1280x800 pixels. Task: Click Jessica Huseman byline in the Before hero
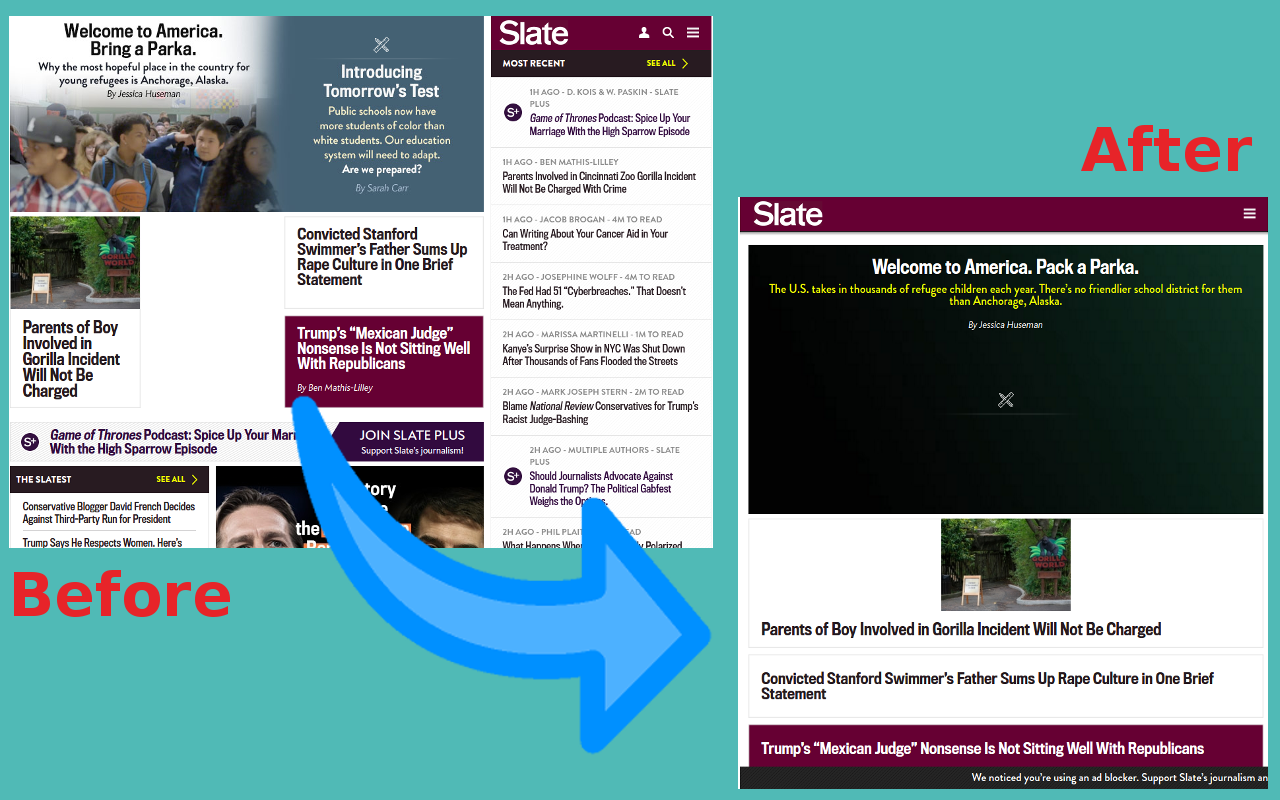pyautogui.click(x=144, y=94)
